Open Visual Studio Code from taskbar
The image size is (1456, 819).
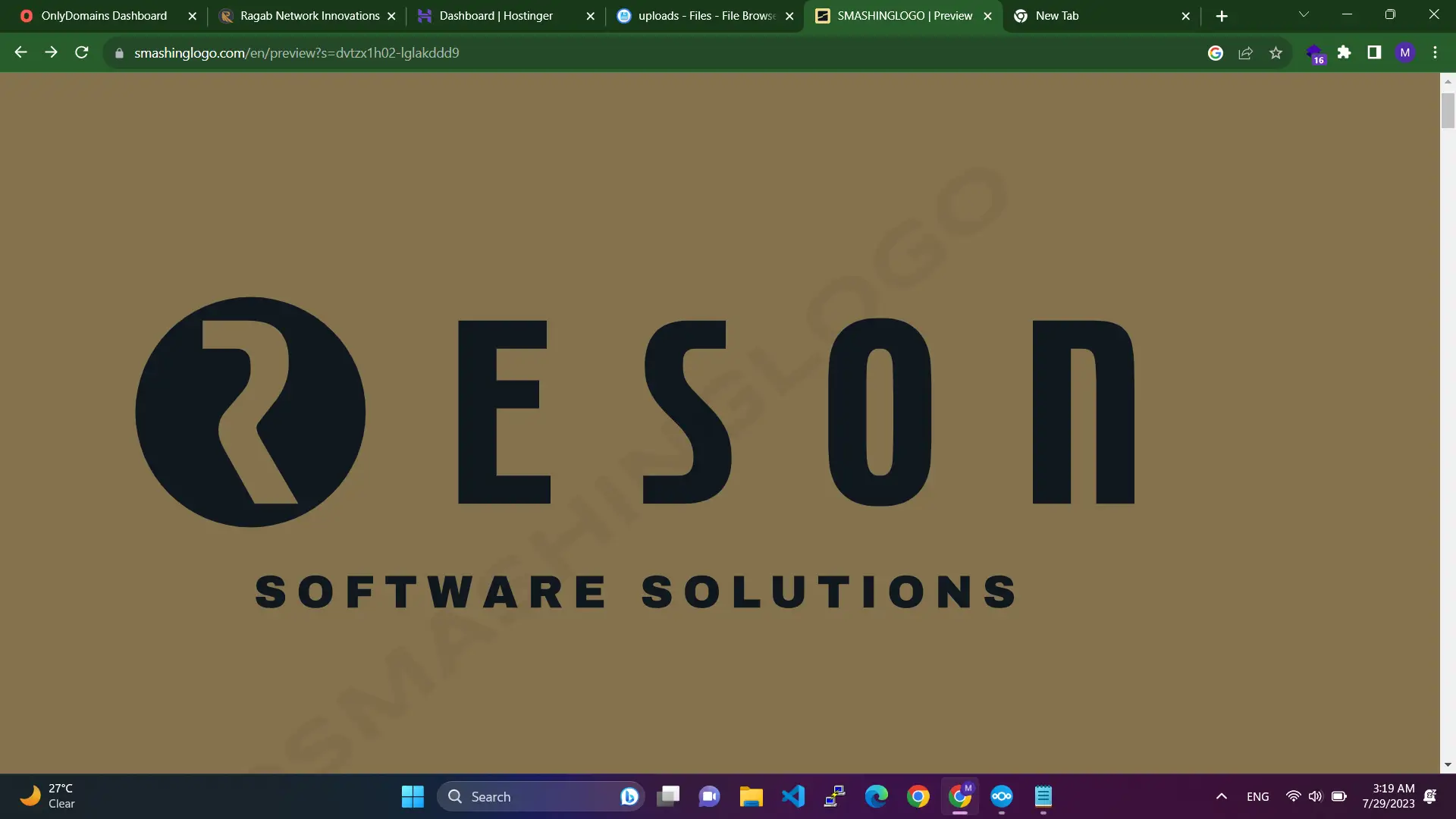click(x=792, y=796)
